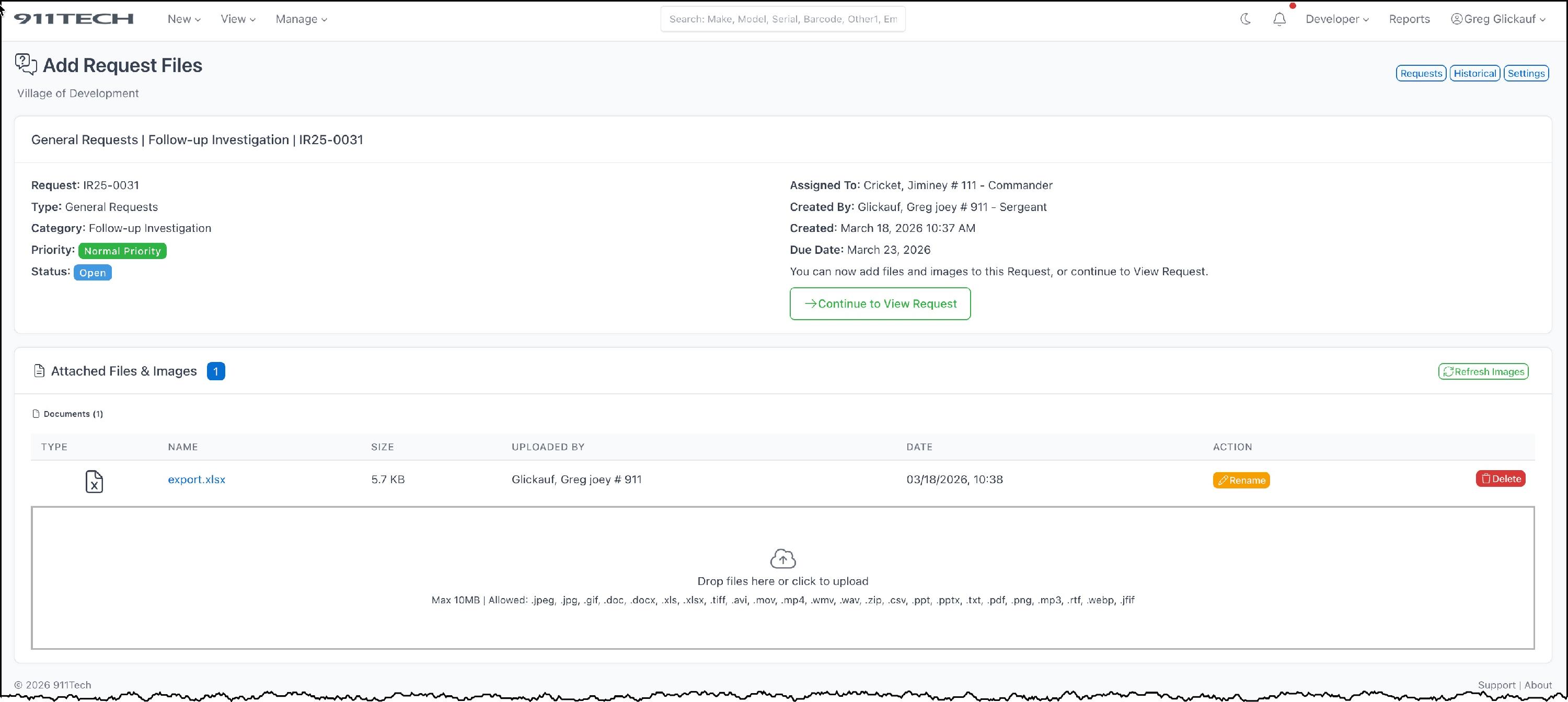Switch to the Historical tab
This screenshot has width=1568, height=702.
(x=1474, y=73)
